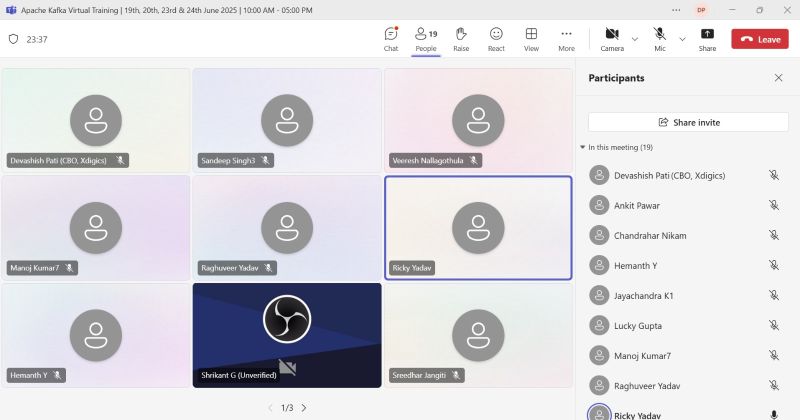The image size is (800, 420).
Task: Click the Share screen icon
Action: coord(707,38)
